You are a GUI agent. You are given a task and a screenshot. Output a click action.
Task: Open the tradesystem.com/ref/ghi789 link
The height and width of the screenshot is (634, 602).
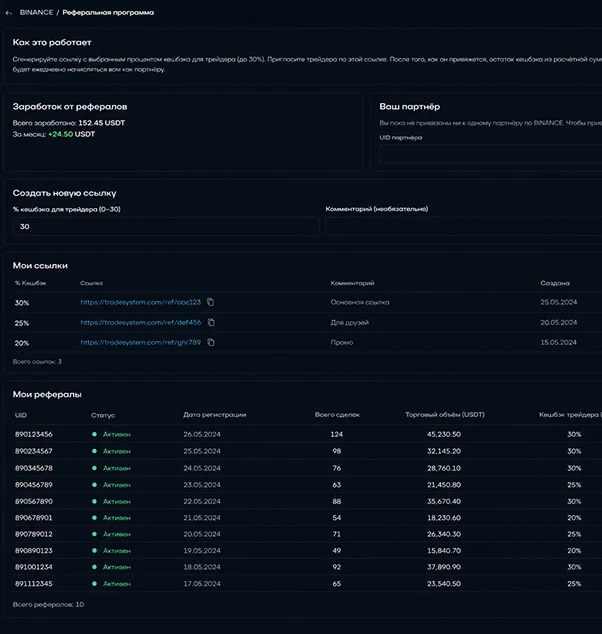(140, 342)
